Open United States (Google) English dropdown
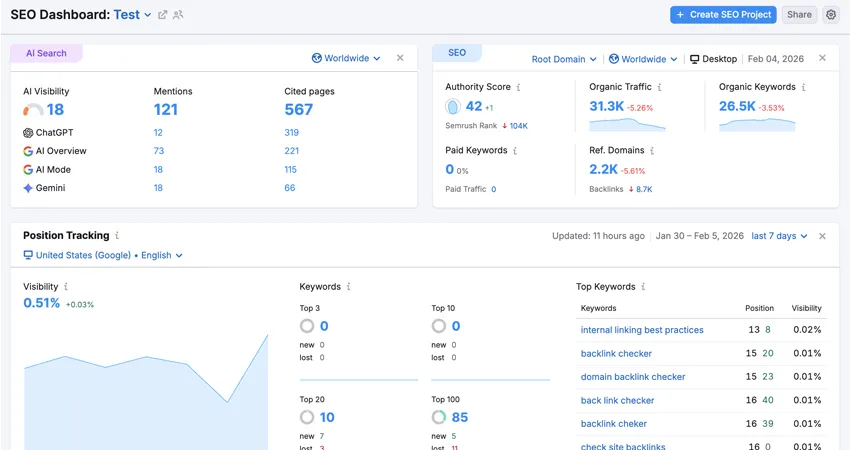The height and width of the screenshot is (450, 850). [x=103, y=255]
